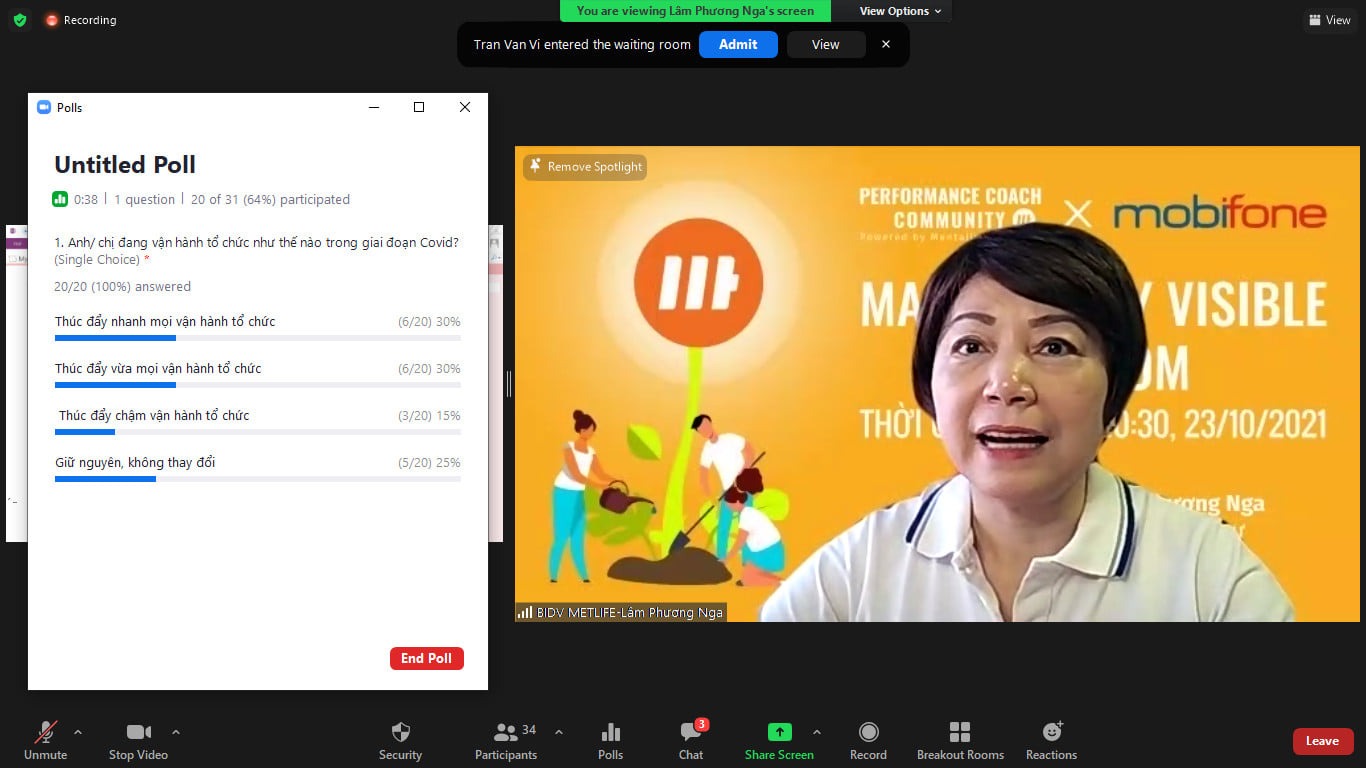The height and width of the screenshot is (768, 1366).
Task: Click the '(5/20) 25%' result value
Action: [x=429, y=462]
